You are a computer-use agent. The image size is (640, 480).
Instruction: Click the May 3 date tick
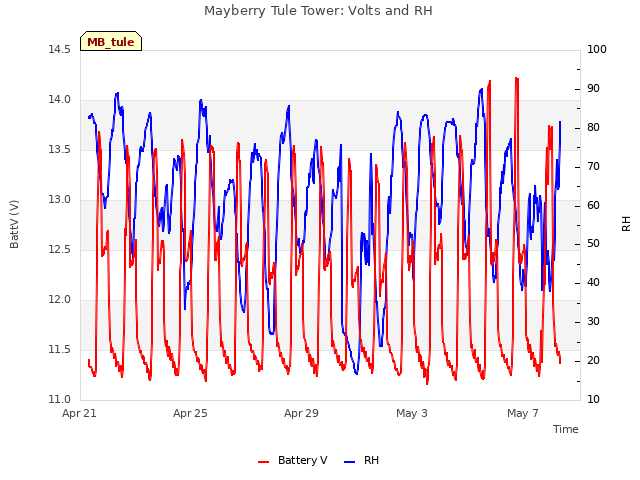412,413
